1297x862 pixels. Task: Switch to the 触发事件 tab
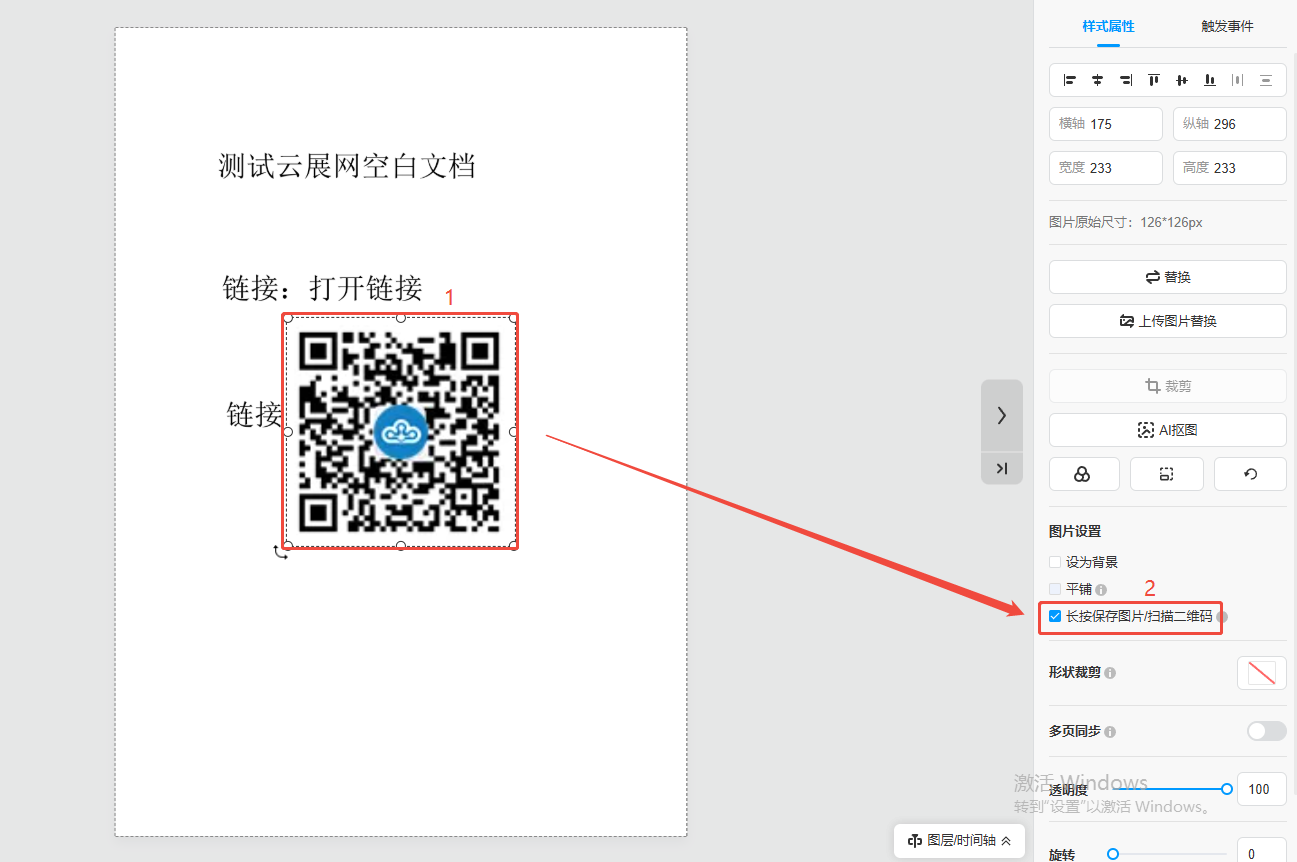coord(1227,26)
